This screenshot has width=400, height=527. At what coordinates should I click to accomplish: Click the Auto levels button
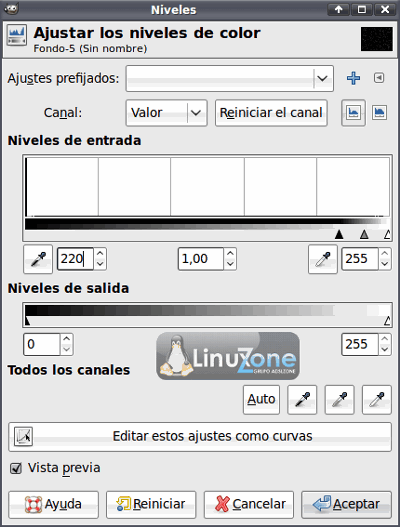pyautogui.click(x=261, y=400)
